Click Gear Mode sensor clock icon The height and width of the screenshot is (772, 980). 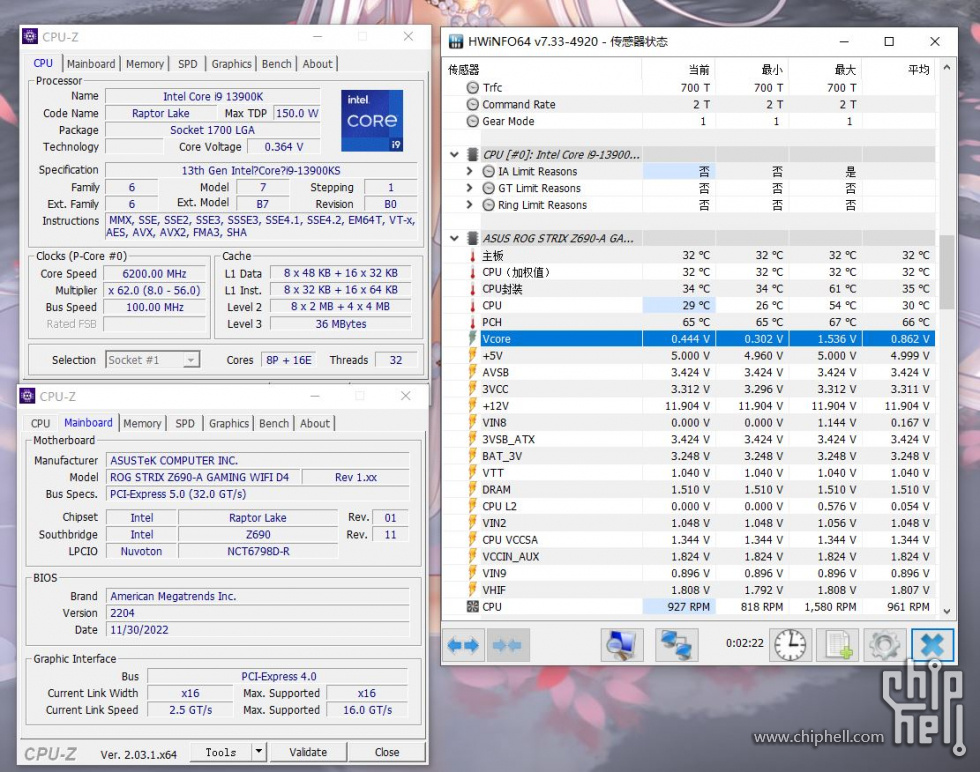473,121
